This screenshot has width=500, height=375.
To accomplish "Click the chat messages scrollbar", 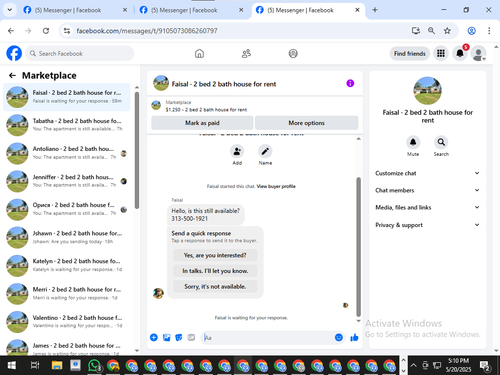I will pyautogui.click(x=359, y=247).
